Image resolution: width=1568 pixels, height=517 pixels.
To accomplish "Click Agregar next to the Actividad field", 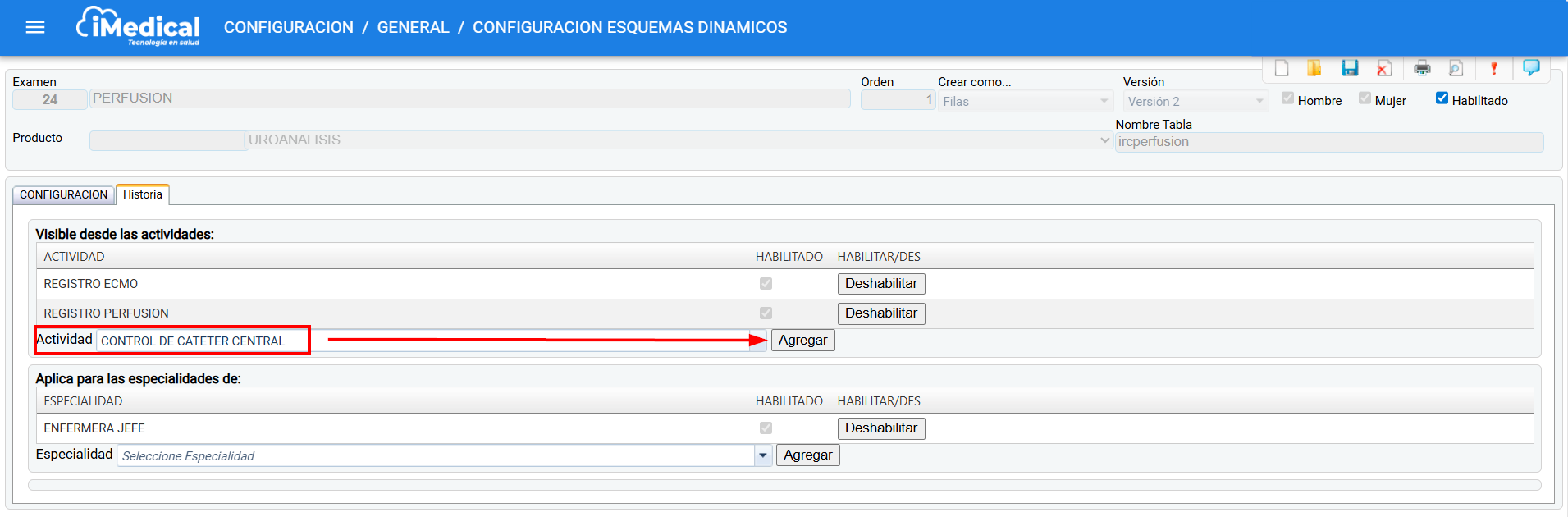I will (x=802, y=341).
